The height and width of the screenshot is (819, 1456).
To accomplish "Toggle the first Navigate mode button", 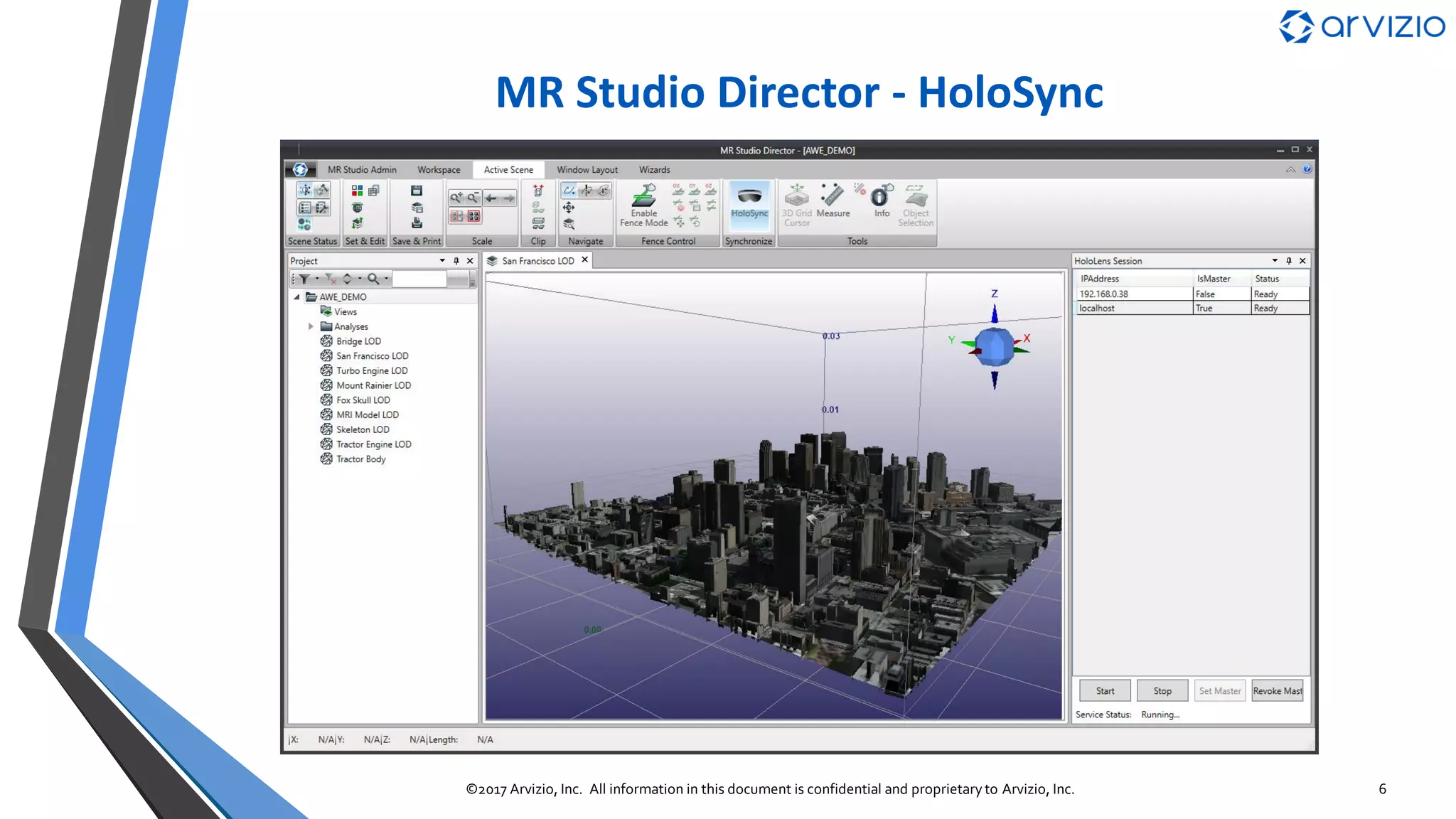I will pyautogui.click(x=569, y=191).
